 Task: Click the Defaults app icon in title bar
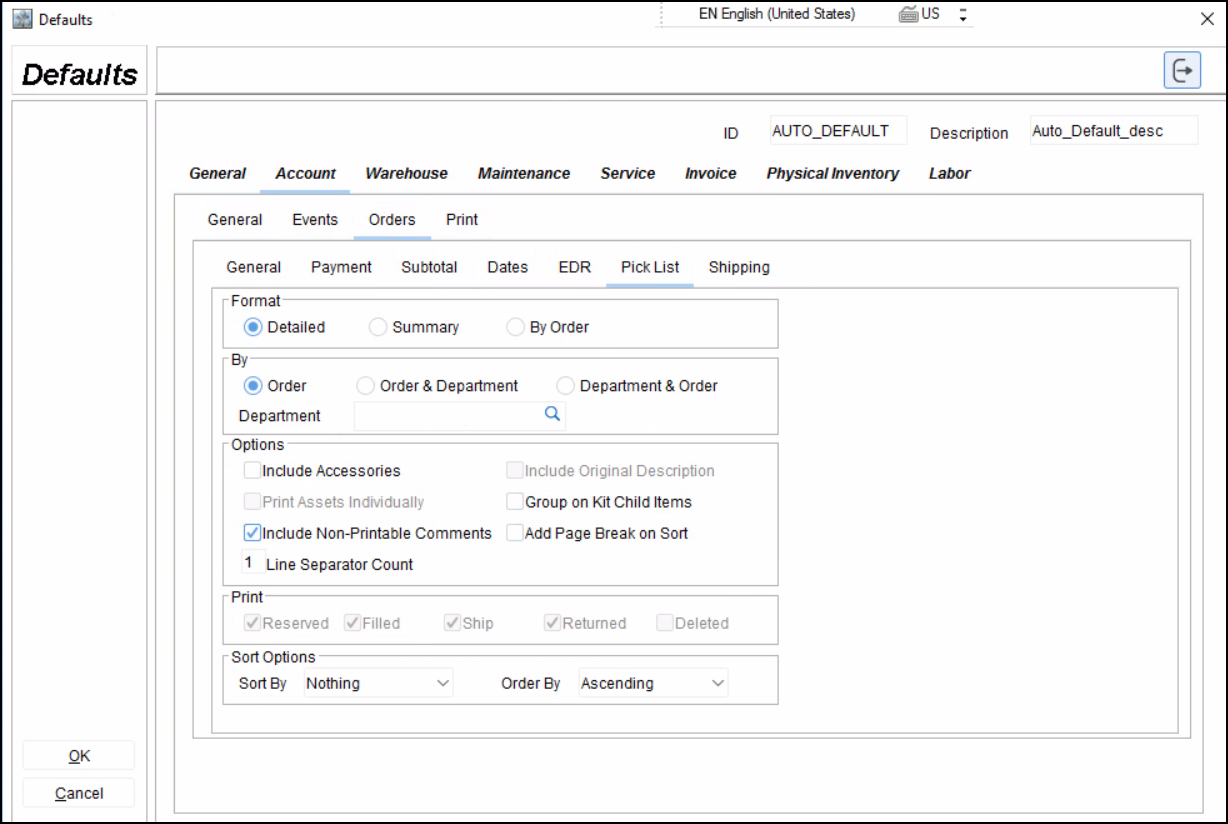[22, 19]
